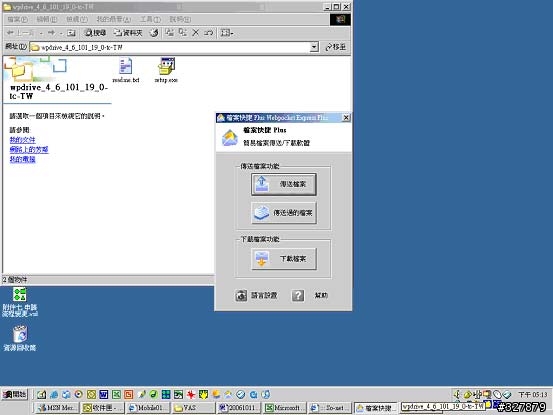Click the Delete X toolbar icon
Image resolution: width=553 pixels, height=415 pixels.
pyautogui.click(x=196, y=33)
